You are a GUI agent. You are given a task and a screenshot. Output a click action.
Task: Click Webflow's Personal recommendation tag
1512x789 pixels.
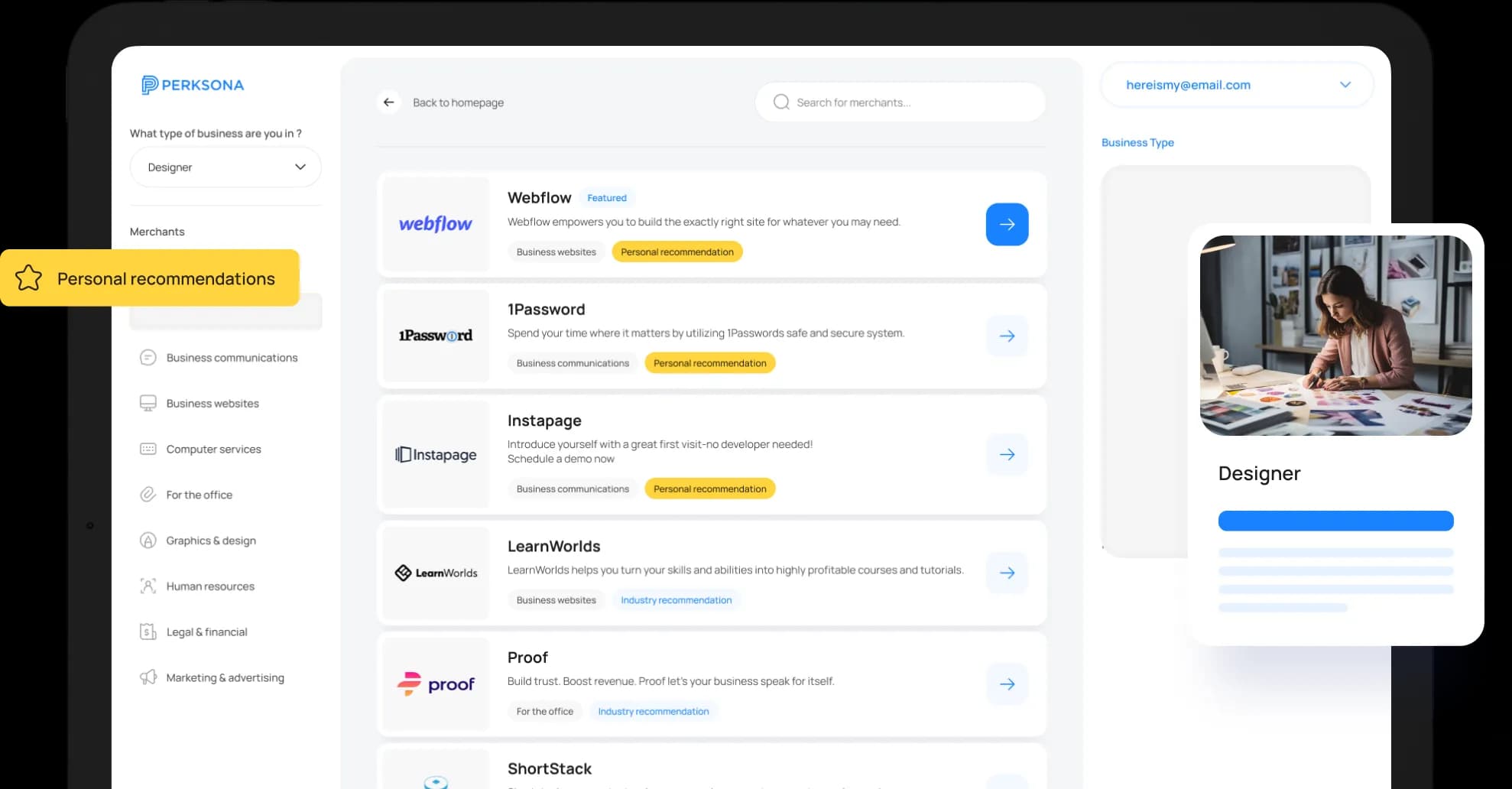tap(677, 252)
